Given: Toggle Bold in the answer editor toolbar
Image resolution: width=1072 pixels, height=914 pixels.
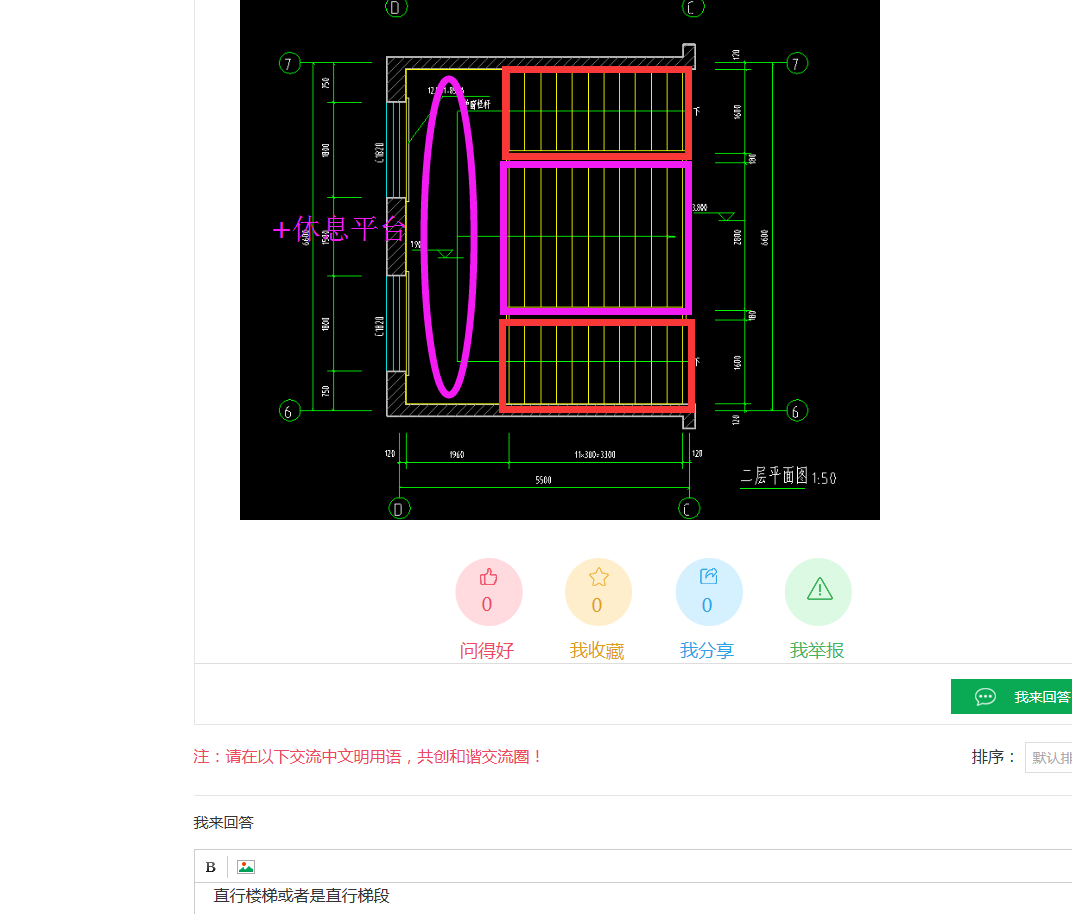Looking at the screenshot, I should click(x=211, y=867).
